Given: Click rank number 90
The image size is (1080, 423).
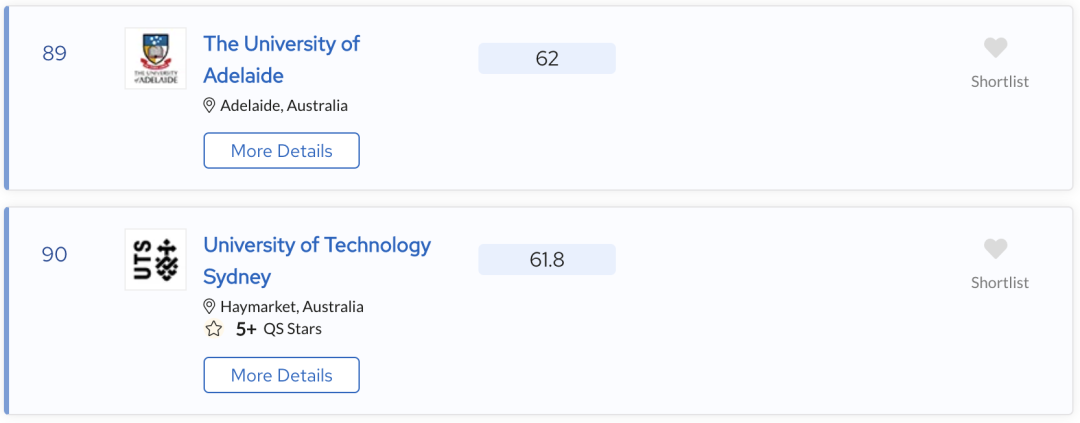Looking at the screenshot, I should click(x=54, y=255).
